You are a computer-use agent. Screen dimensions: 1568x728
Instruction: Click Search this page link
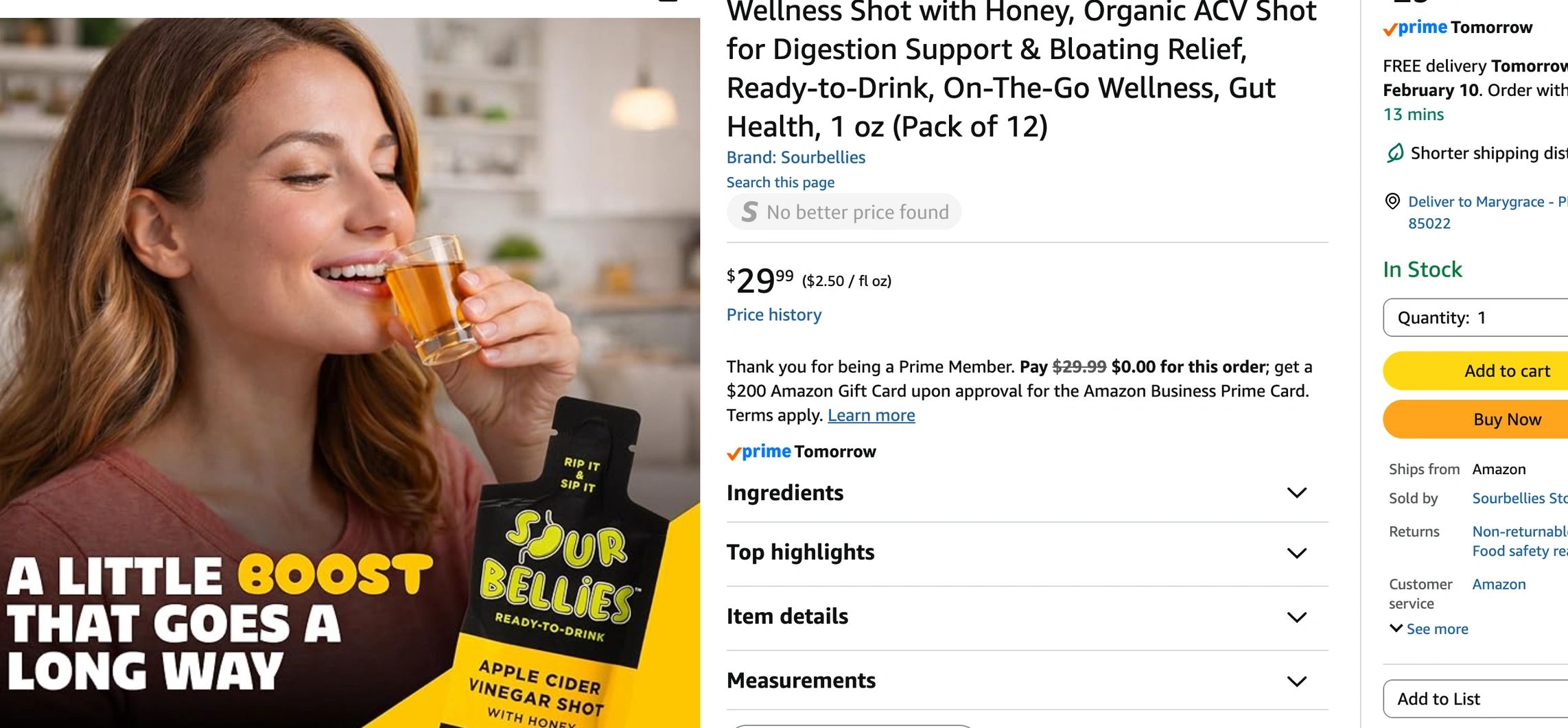pos(780,183)
